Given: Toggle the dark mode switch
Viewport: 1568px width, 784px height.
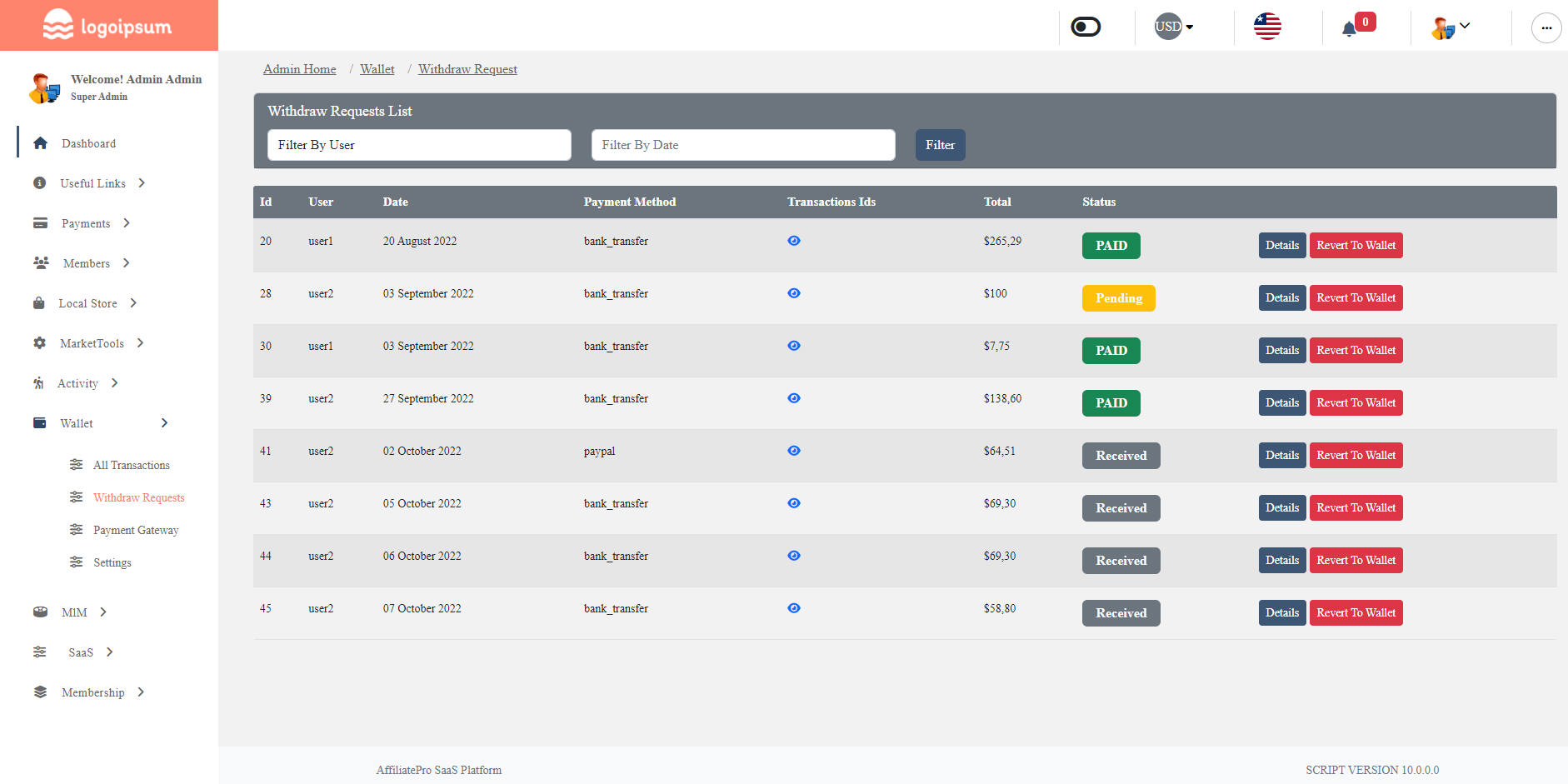Looking at the screenshot, I should pyautogui.click(x=1084, y=26).
